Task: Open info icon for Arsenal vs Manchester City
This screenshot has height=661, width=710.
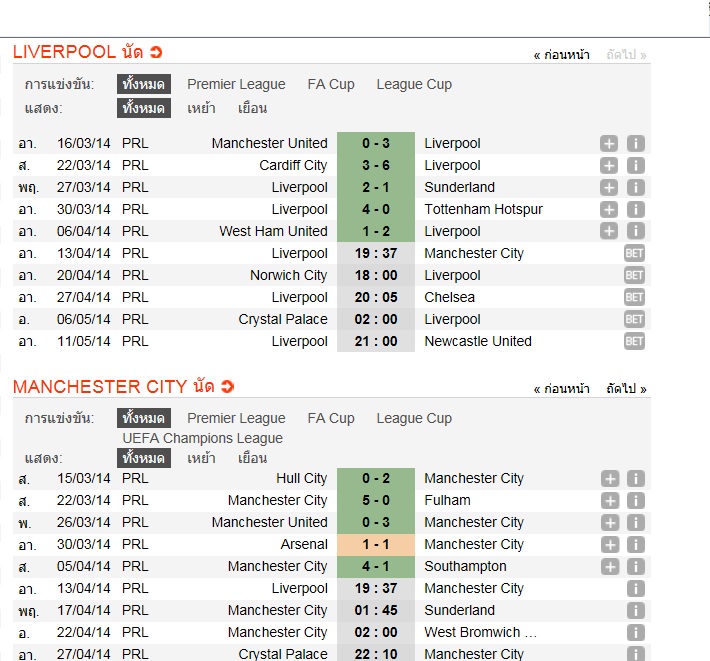Action: click(635, 544)
